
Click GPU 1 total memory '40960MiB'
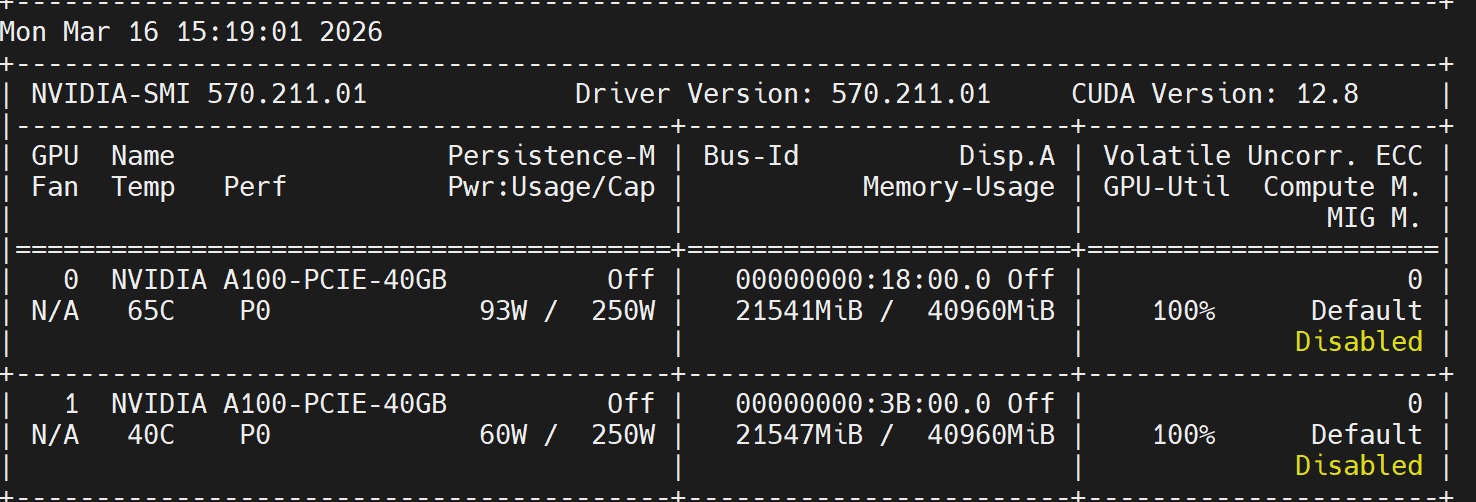991,435
